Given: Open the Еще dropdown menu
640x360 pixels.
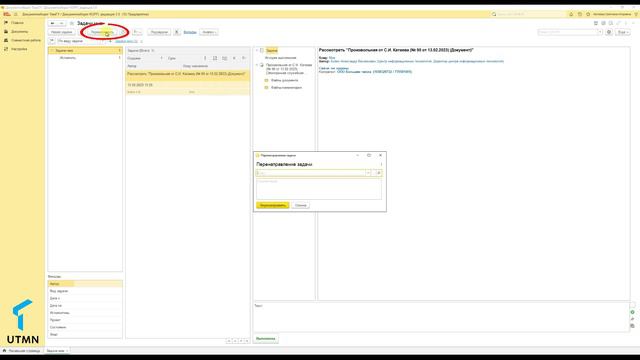Looking at the screenshot, I should pyautogui.click(x=622, y=32).
